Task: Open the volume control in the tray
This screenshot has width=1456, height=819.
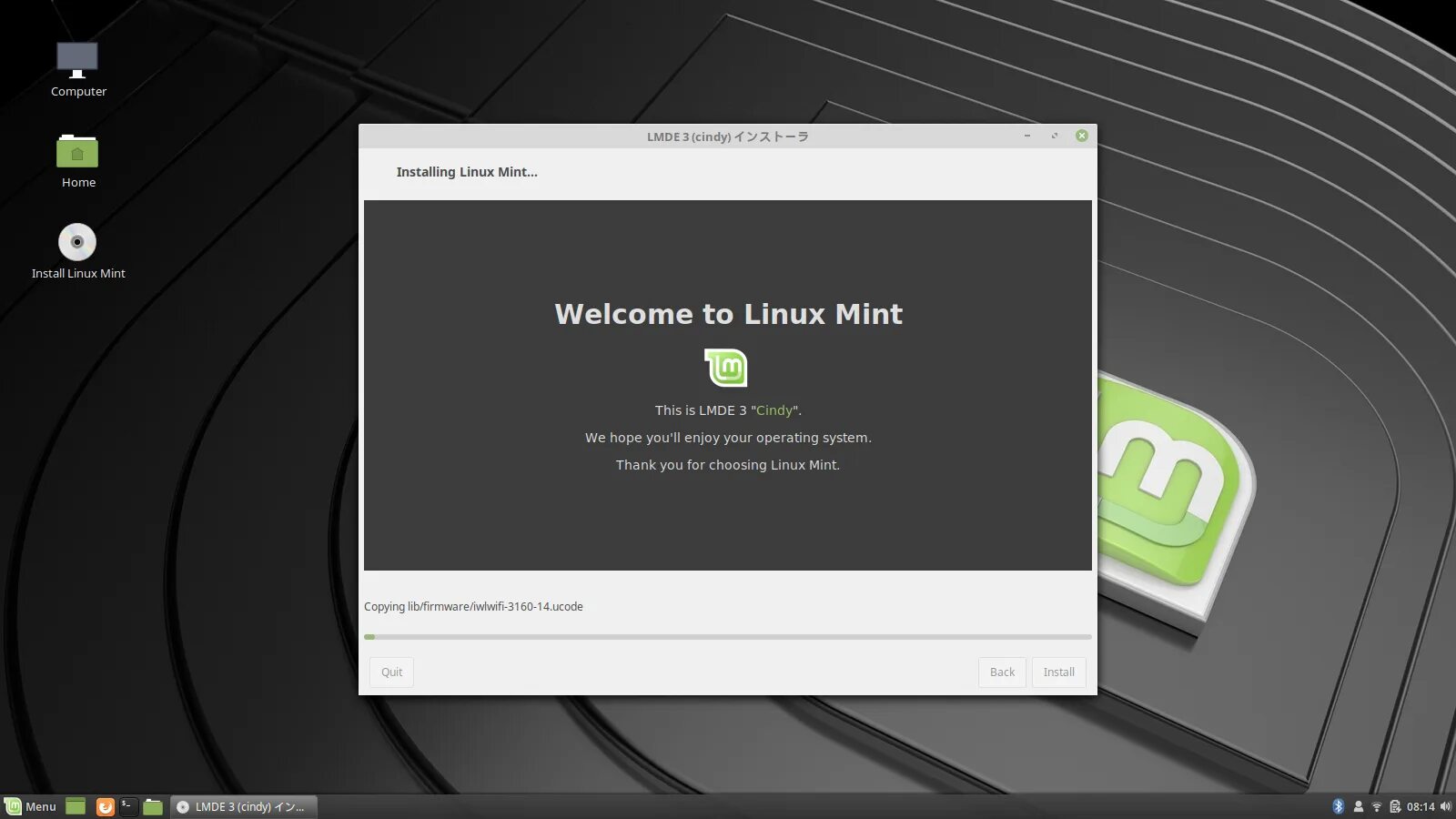Action: pos(1445,806)
